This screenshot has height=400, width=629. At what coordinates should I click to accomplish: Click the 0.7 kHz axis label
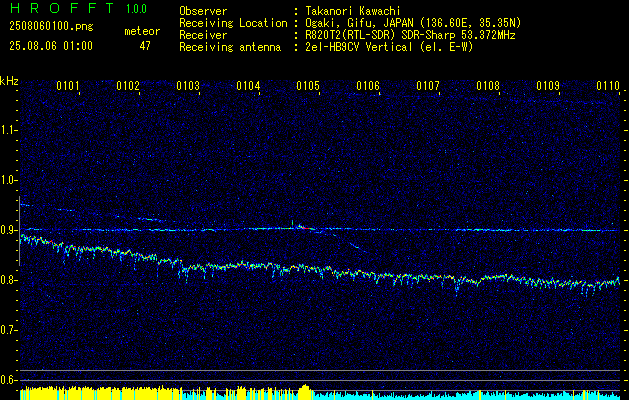[8, 330]
